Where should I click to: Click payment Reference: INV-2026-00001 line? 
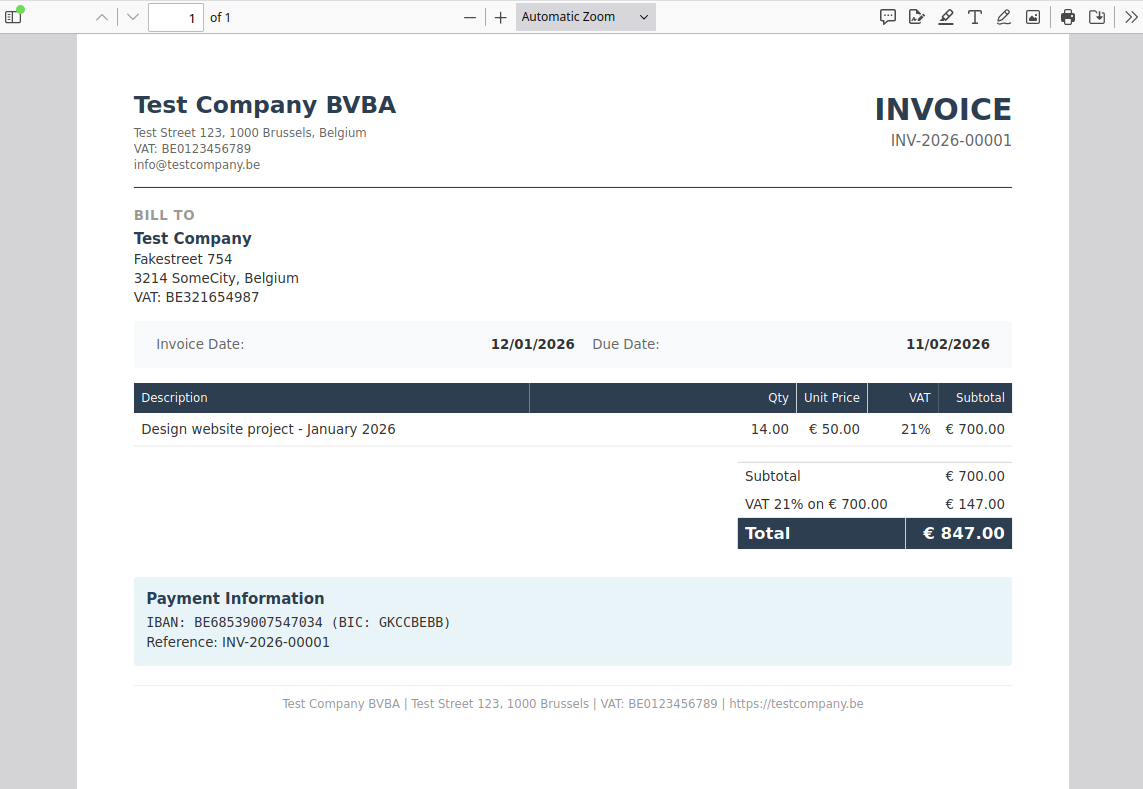pyautogui.click(x=238, y=642)
